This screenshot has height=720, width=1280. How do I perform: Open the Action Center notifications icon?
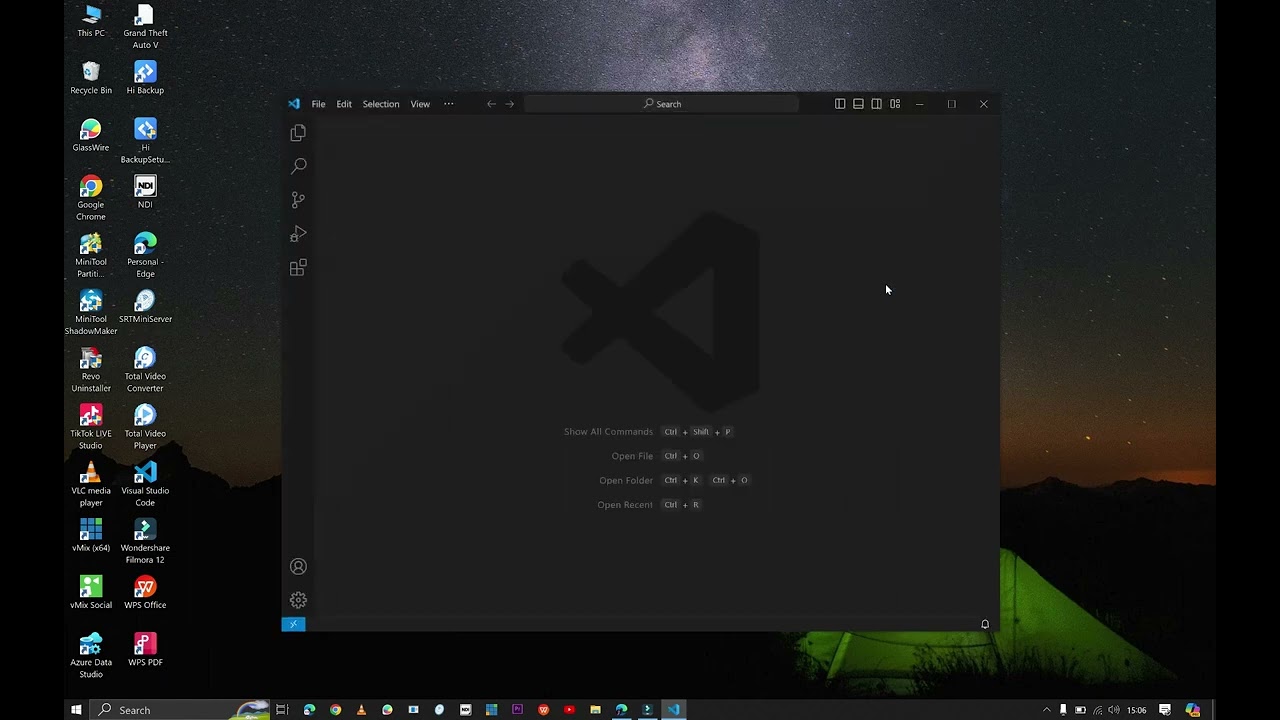click(1165, 710)
